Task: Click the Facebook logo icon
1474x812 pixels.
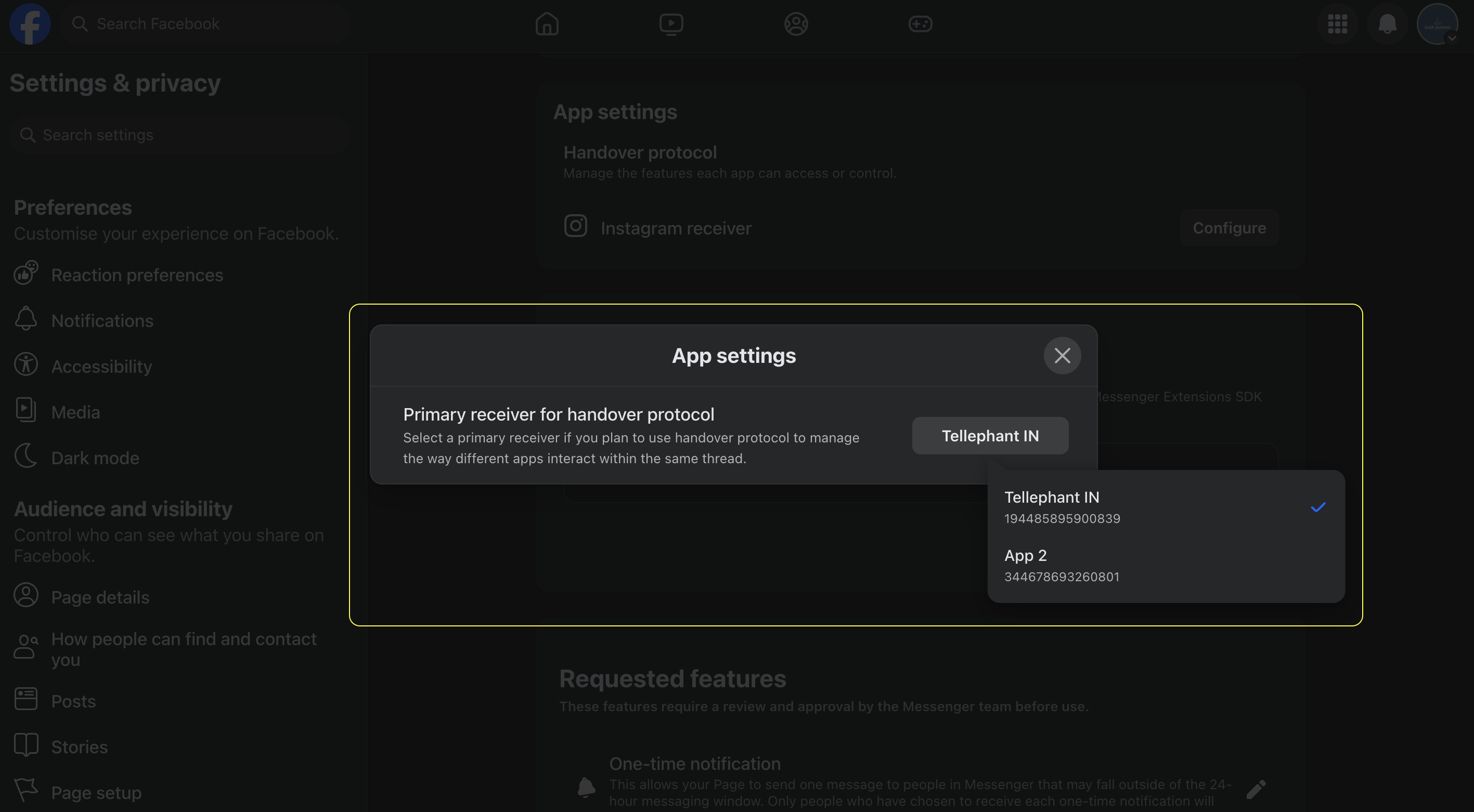Action: click(x=30, y=23)
